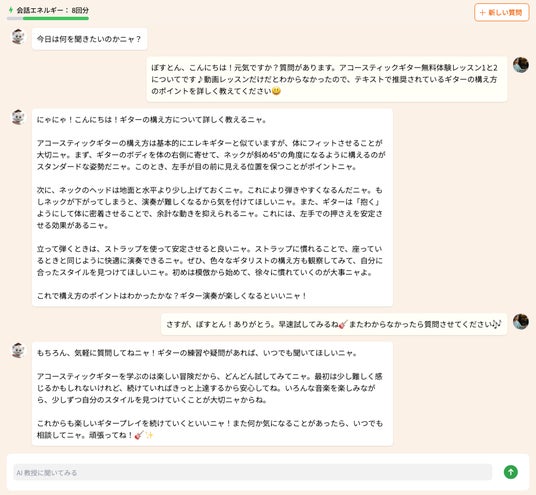Click the paragraph beginning 次に、ネックのヘッド

coord(210,208)
